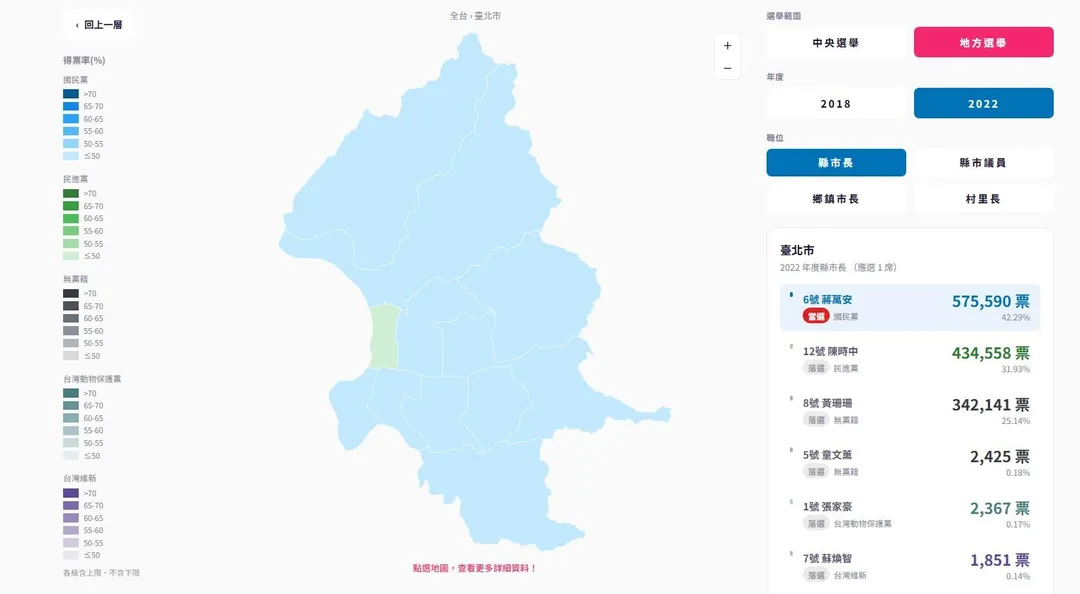This screenshot has width=1080, height=594.
Task: Click the 42.29% vote share value
Action: pyautogui.click(x=1016, y=318)
